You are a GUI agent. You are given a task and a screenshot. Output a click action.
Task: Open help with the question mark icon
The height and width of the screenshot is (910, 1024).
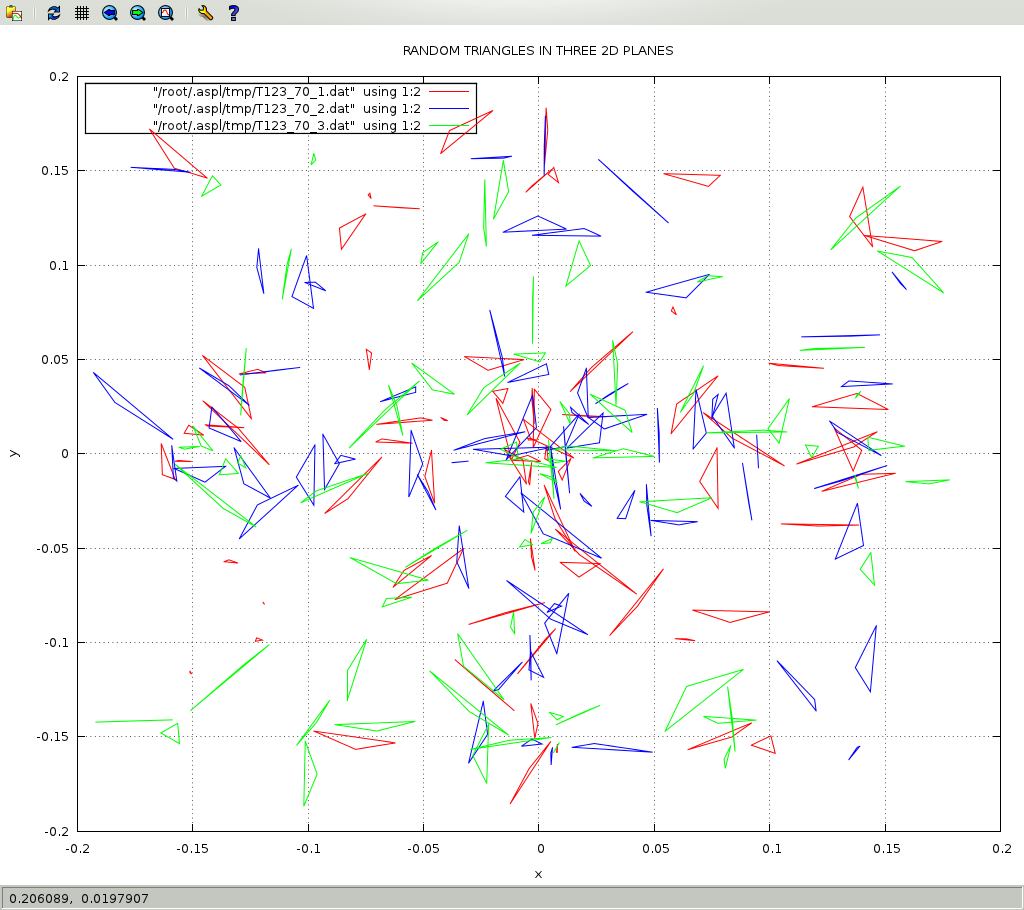point(233,13)
